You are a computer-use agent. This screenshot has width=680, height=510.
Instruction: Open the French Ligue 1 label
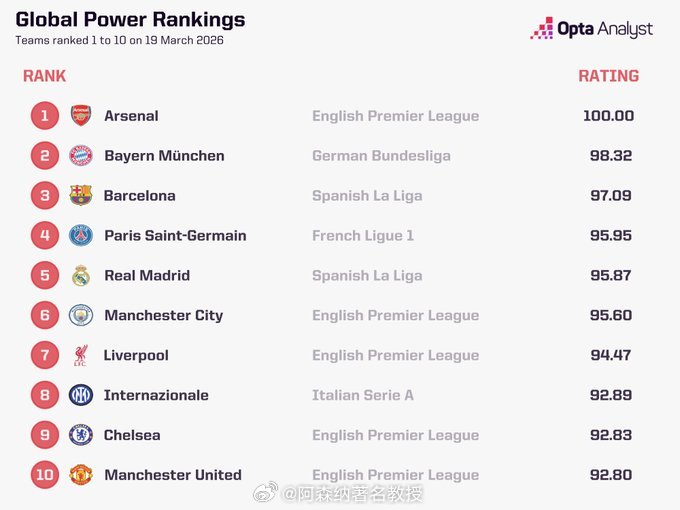click(x=362, y=236)
